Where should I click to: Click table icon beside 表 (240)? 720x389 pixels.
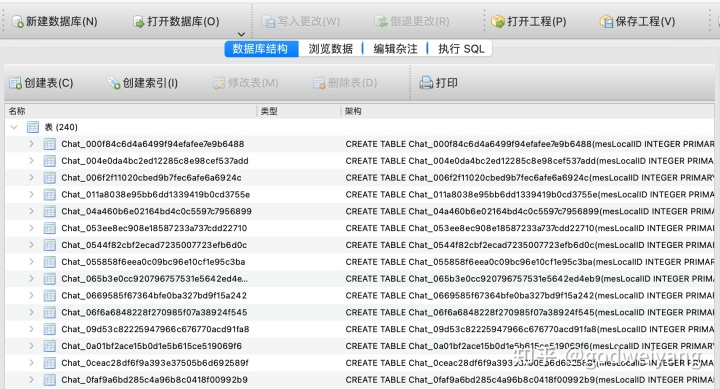point(33,127)
